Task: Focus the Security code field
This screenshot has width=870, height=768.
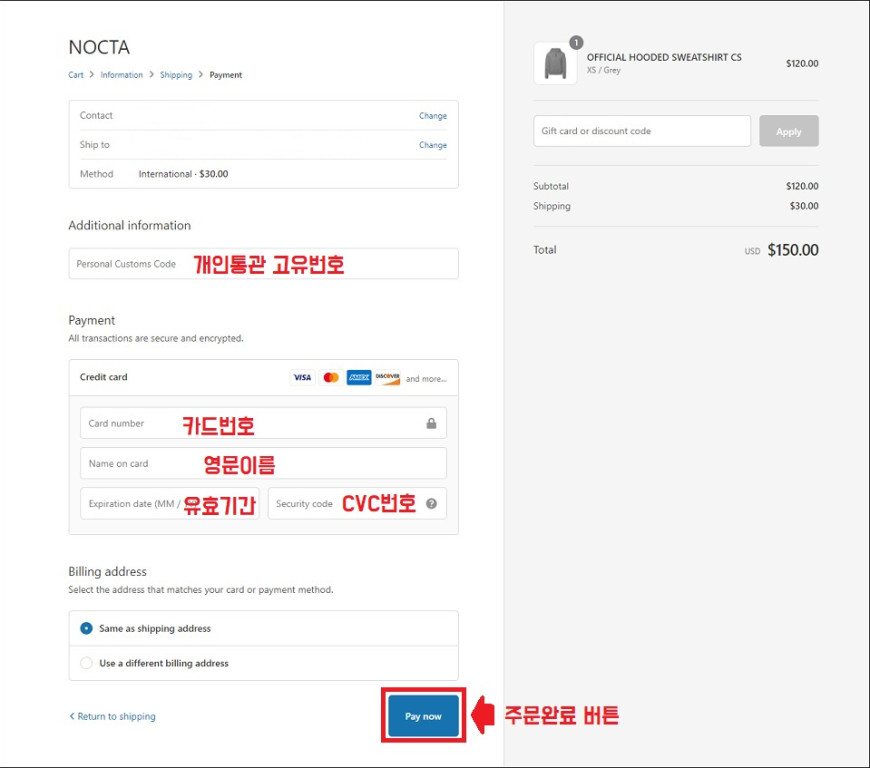Action: coord(357,503)
